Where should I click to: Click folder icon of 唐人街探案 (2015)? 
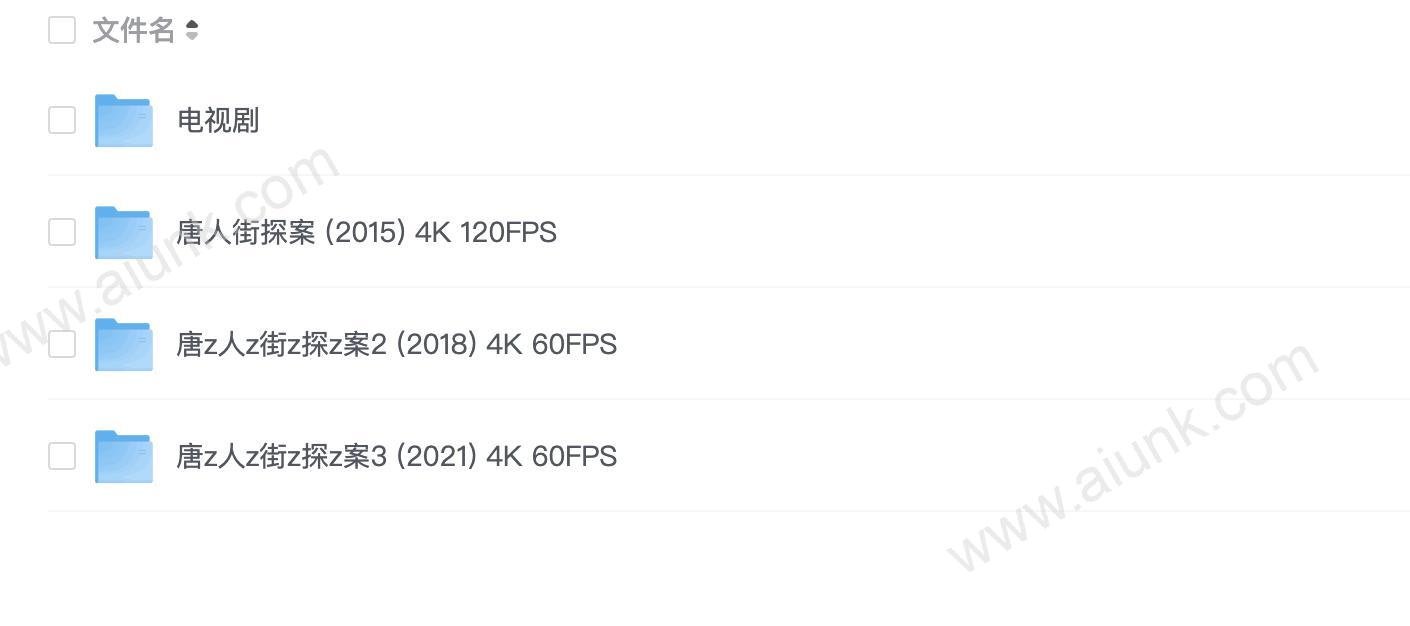124,233
